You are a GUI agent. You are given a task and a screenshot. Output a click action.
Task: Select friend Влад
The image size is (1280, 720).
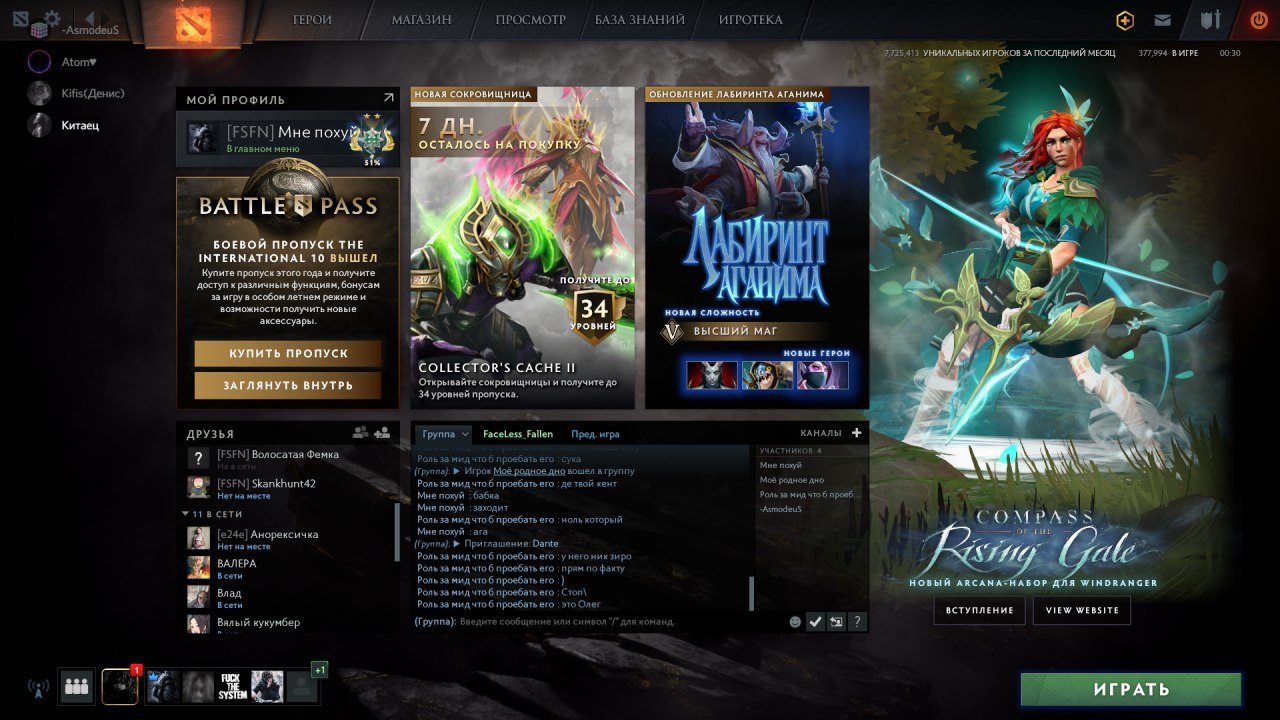288,598
